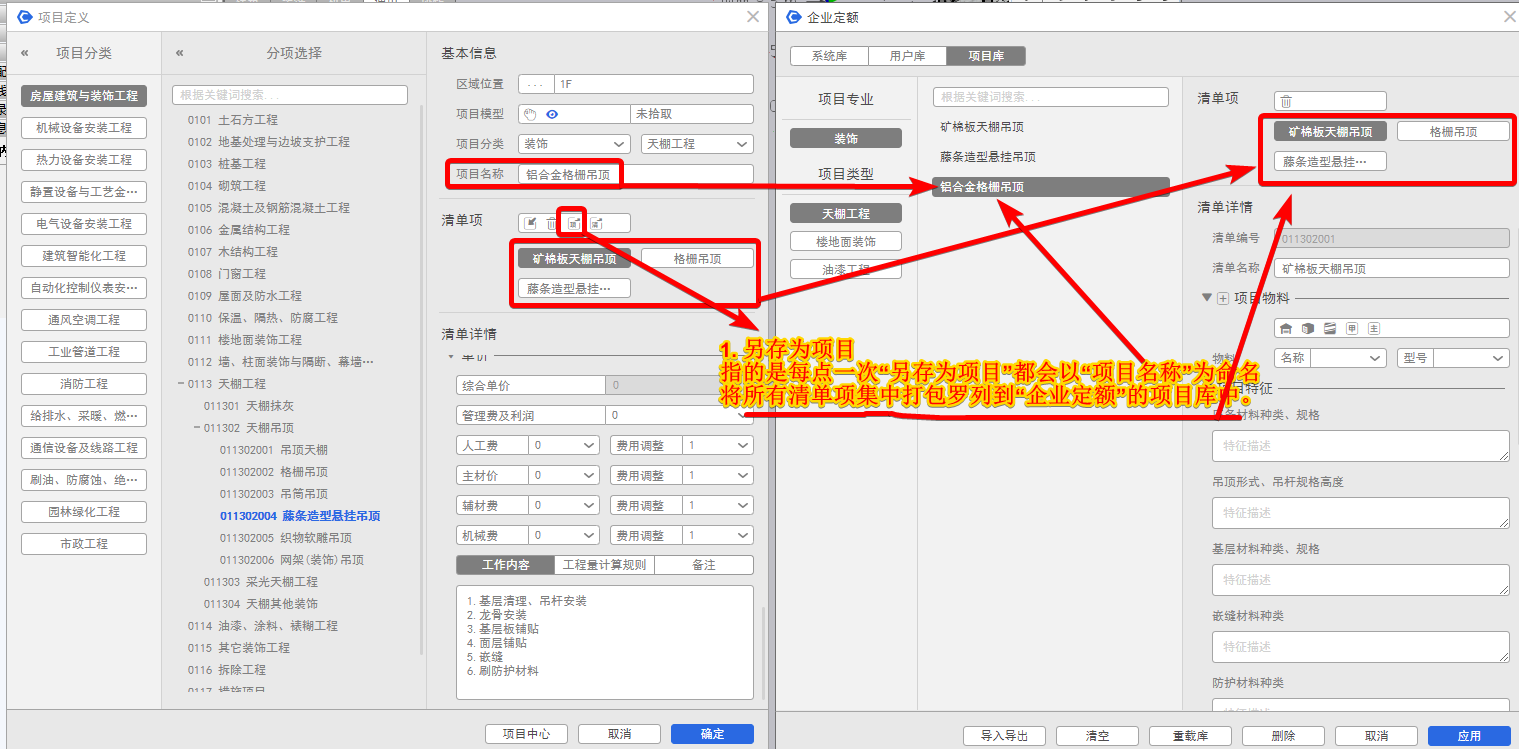The image size is (1519, 749).
Task: Click the 综合单价 value field
Action: (x=679, y=385)
